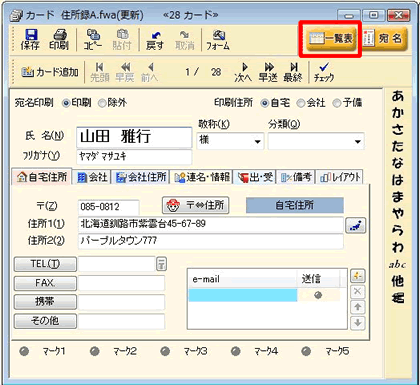Image resolution: width=420 pixels, height=385 pixels.
Task: Select 会社 as print address
Action: (301, 103)
